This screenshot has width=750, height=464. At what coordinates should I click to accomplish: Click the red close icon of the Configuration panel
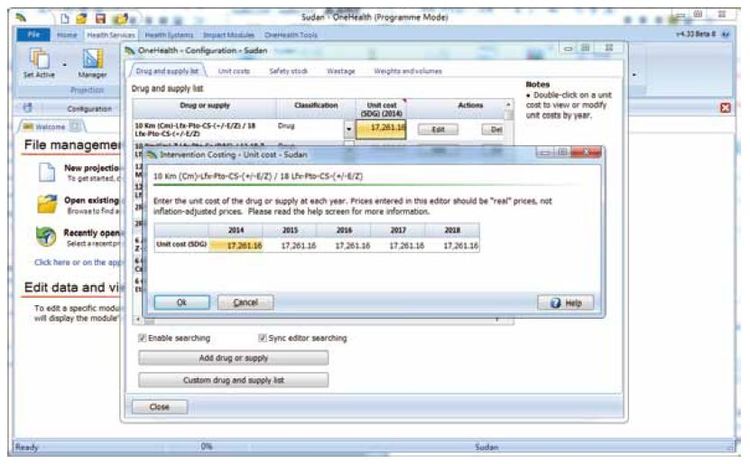(x=725, y=108)
